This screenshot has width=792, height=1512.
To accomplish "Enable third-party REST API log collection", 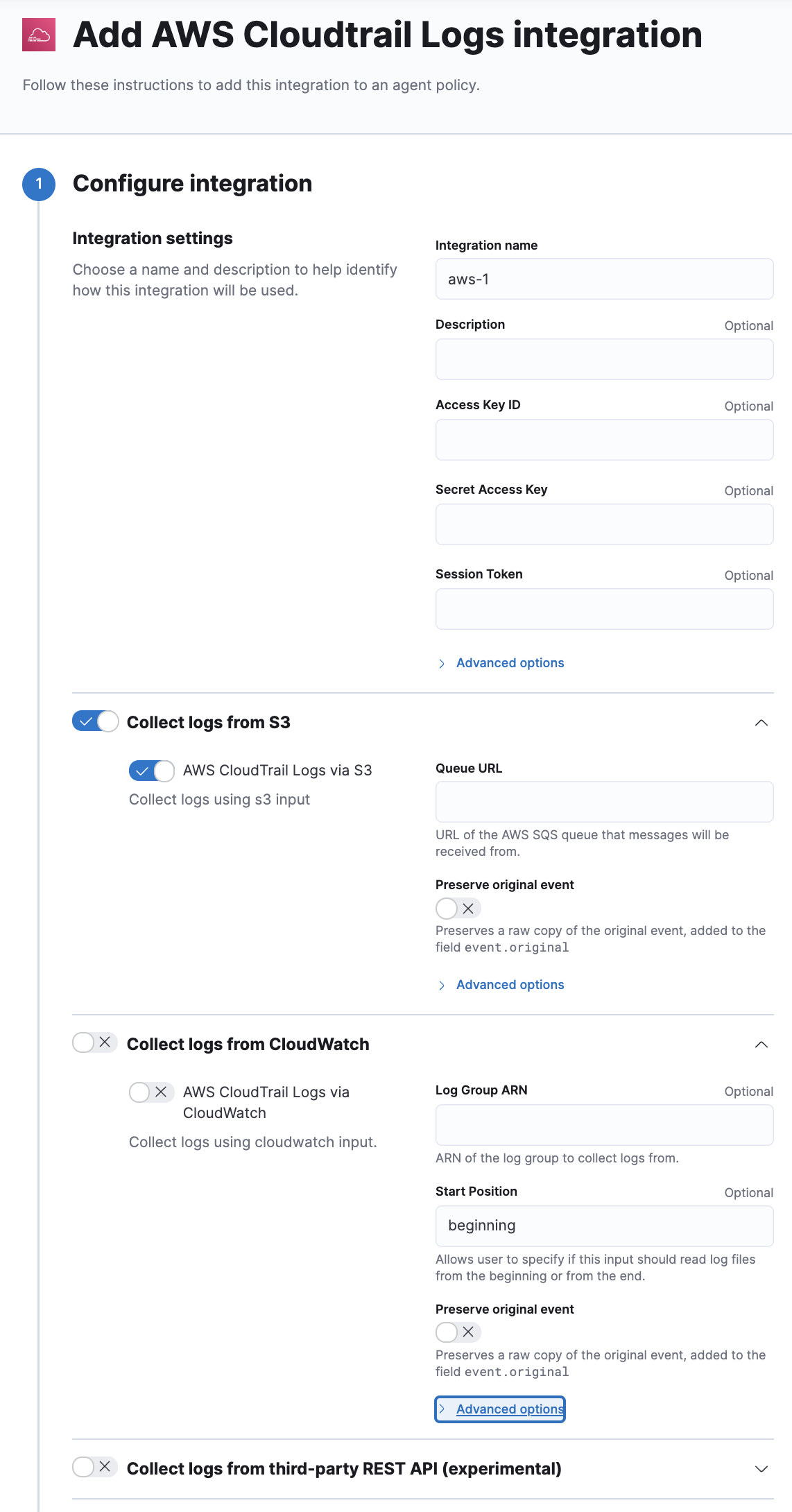I will click(94, 1467).
